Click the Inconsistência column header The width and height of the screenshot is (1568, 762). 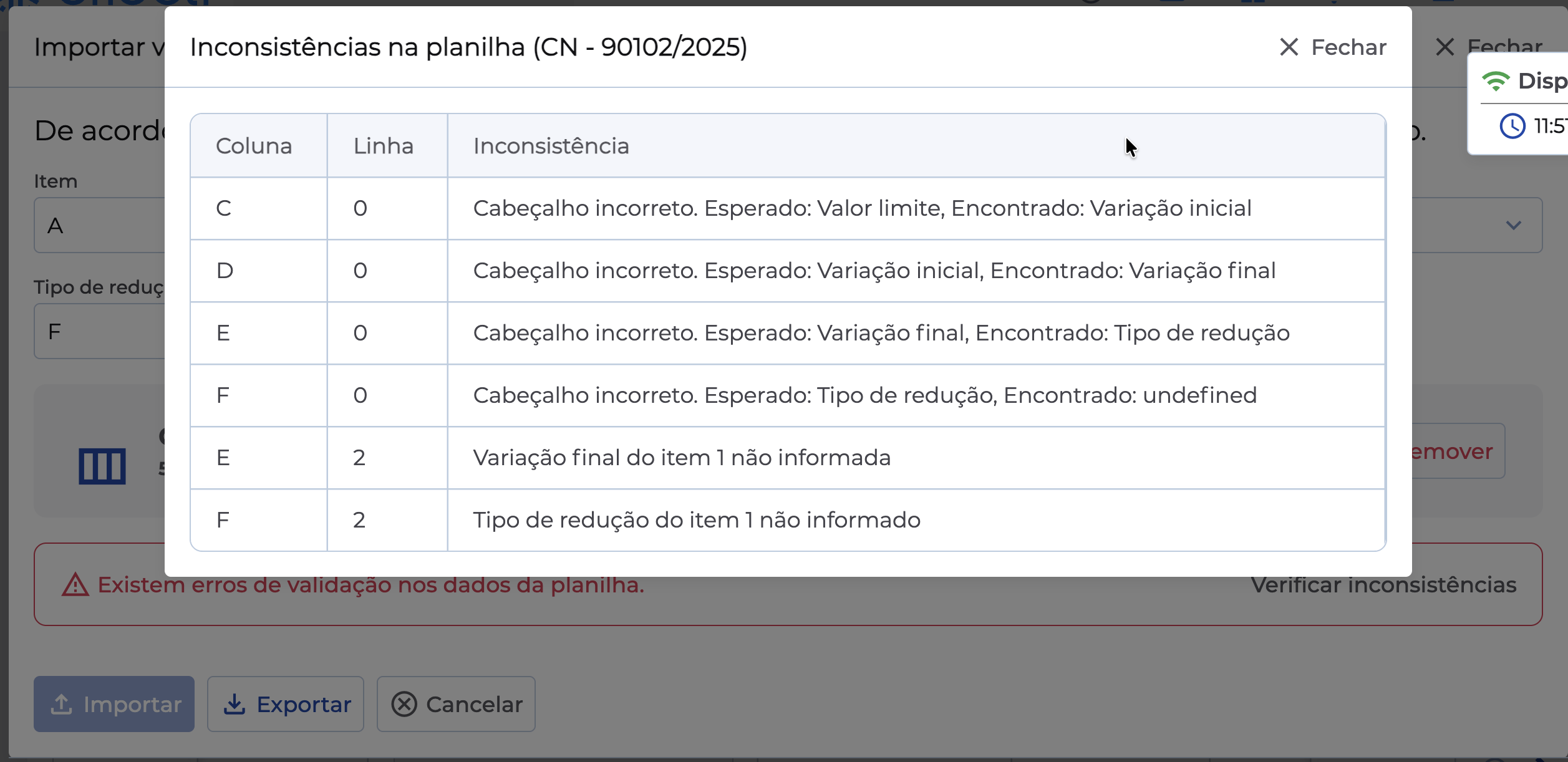coord(551,146)
